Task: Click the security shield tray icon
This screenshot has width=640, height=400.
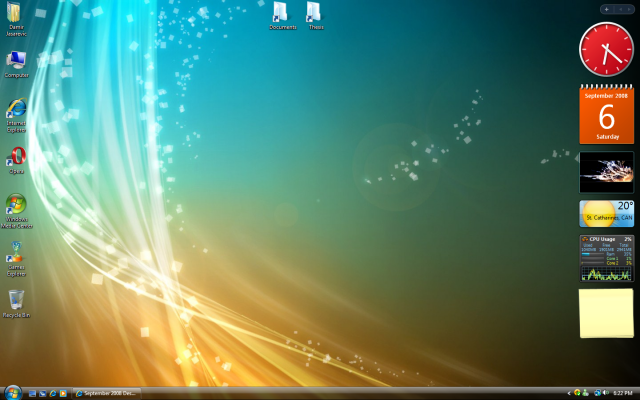Action: [x=577, y=393]
